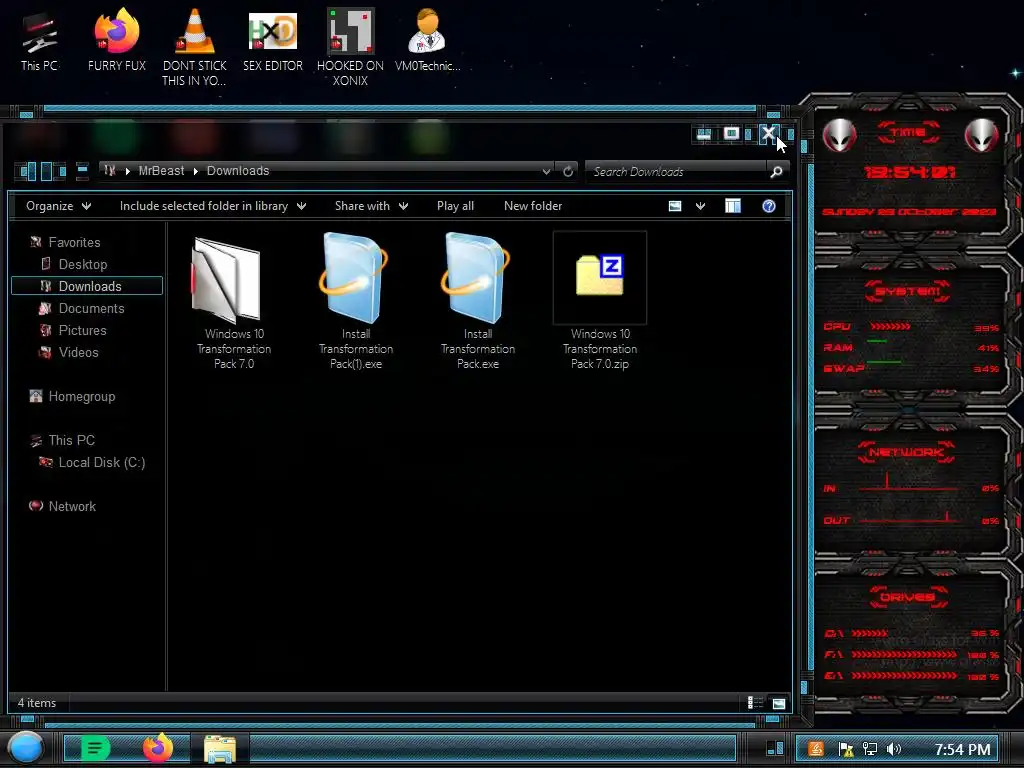Image resolution: width=1024 pixels, height=768 pixels.
Task: Click Play all in the toolbar
Action: [455, 206]
